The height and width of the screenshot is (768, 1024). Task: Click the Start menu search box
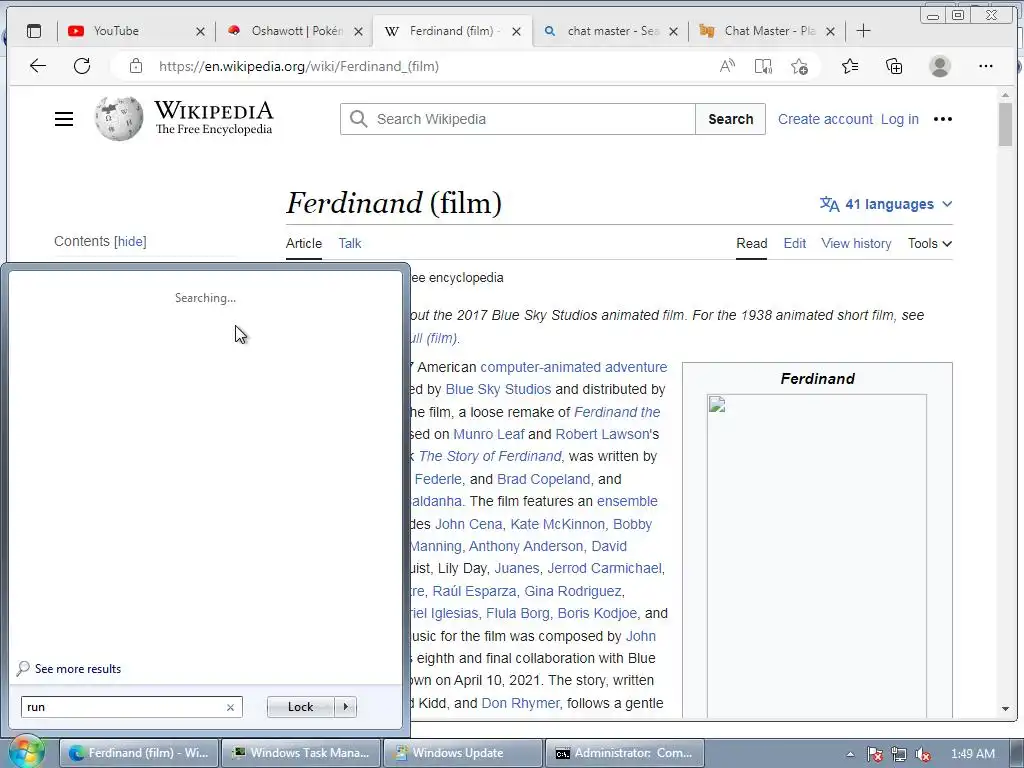124,707
